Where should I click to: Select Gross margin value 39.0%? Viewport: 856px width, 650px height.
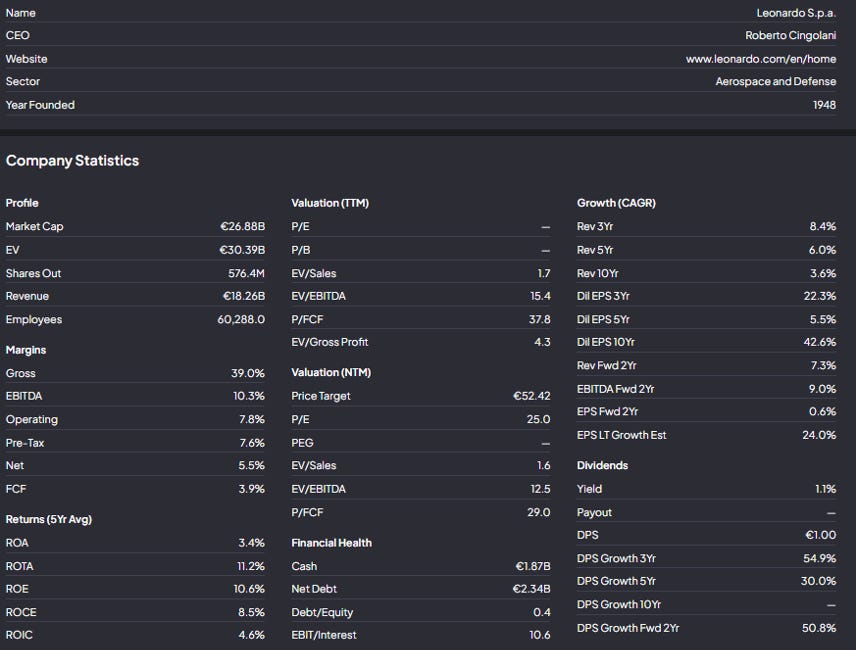[248, 373]
